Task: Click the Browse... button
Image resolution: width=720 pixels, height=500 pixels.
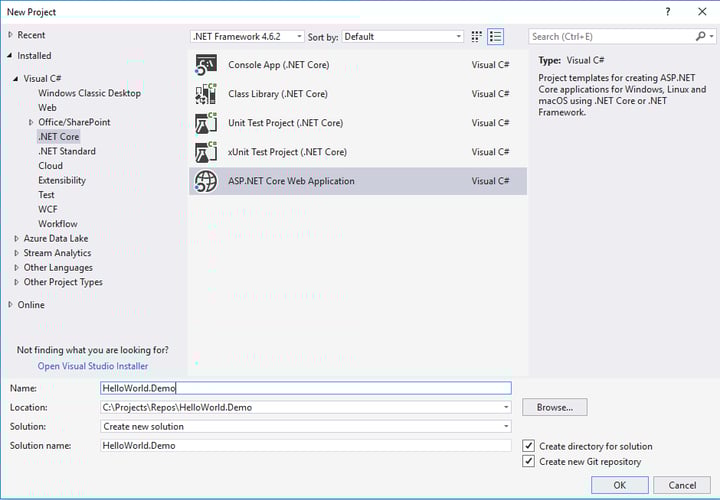Action: (555, 407)
